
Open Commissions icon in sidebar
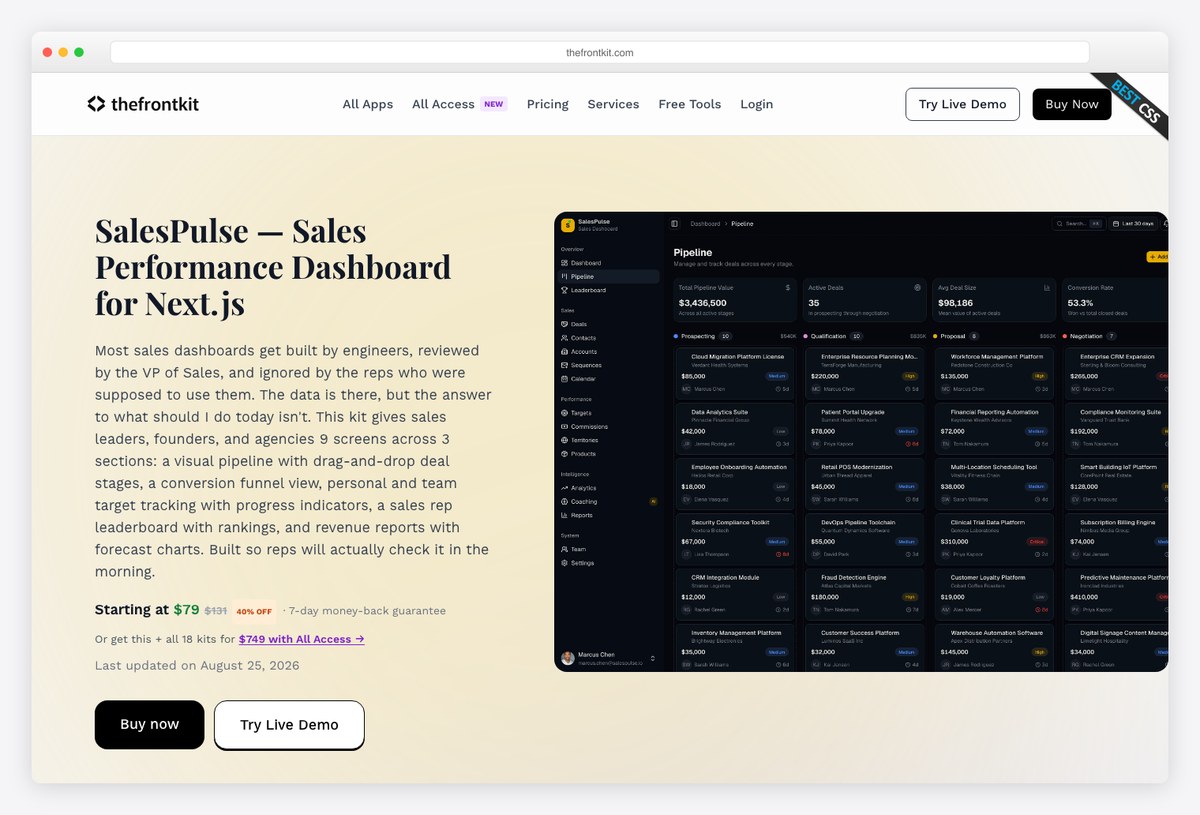coord(565,427)
